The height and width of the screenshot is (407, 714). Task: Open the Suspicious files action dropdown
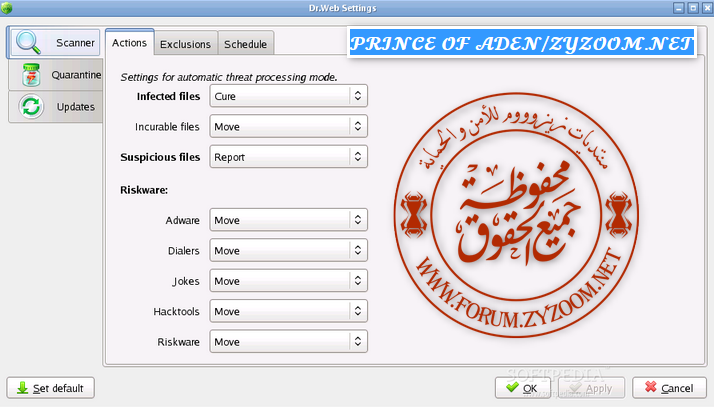point(288,157)
